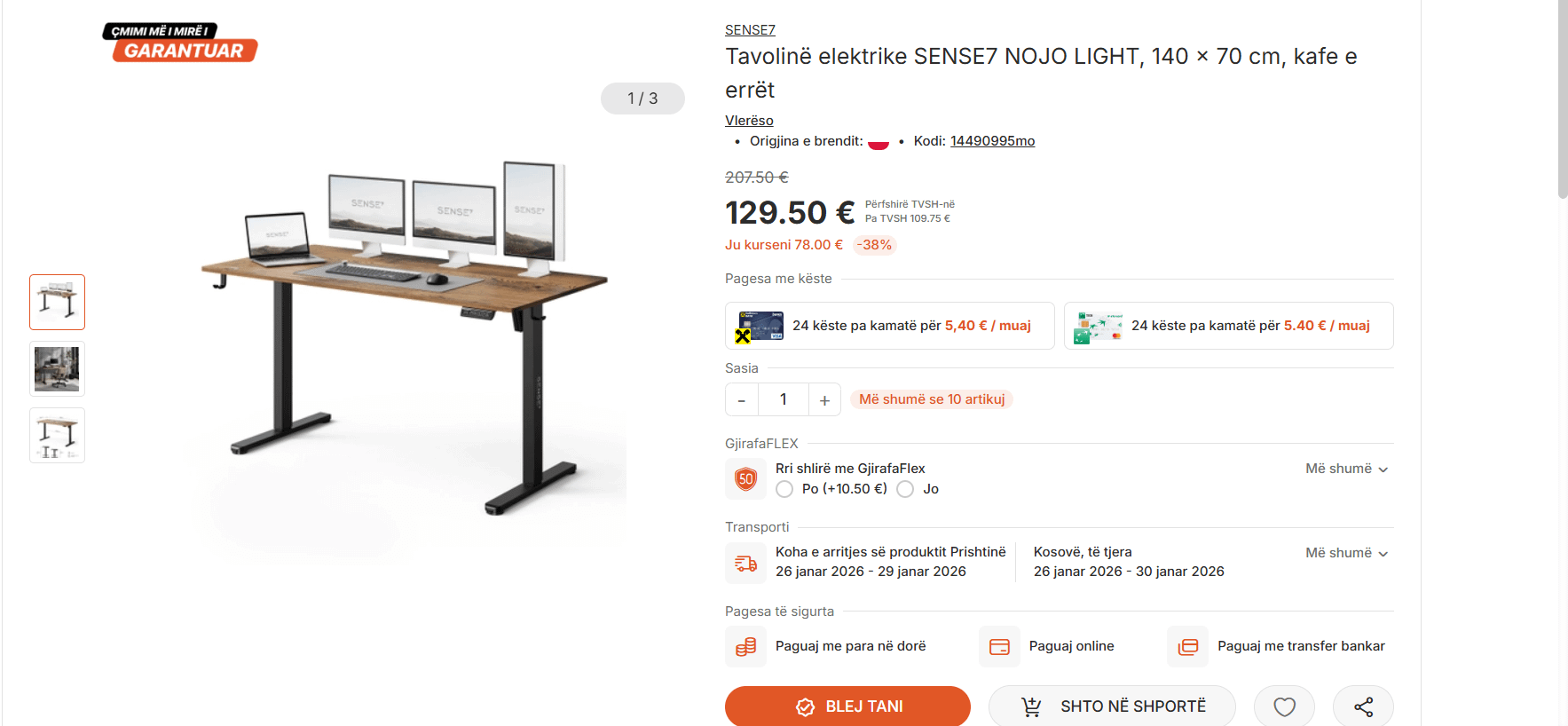Image resolution: width=1568 pixels, height=726 pixels.
Task: Click the bank transfer icon
Action: [1187, 646]
